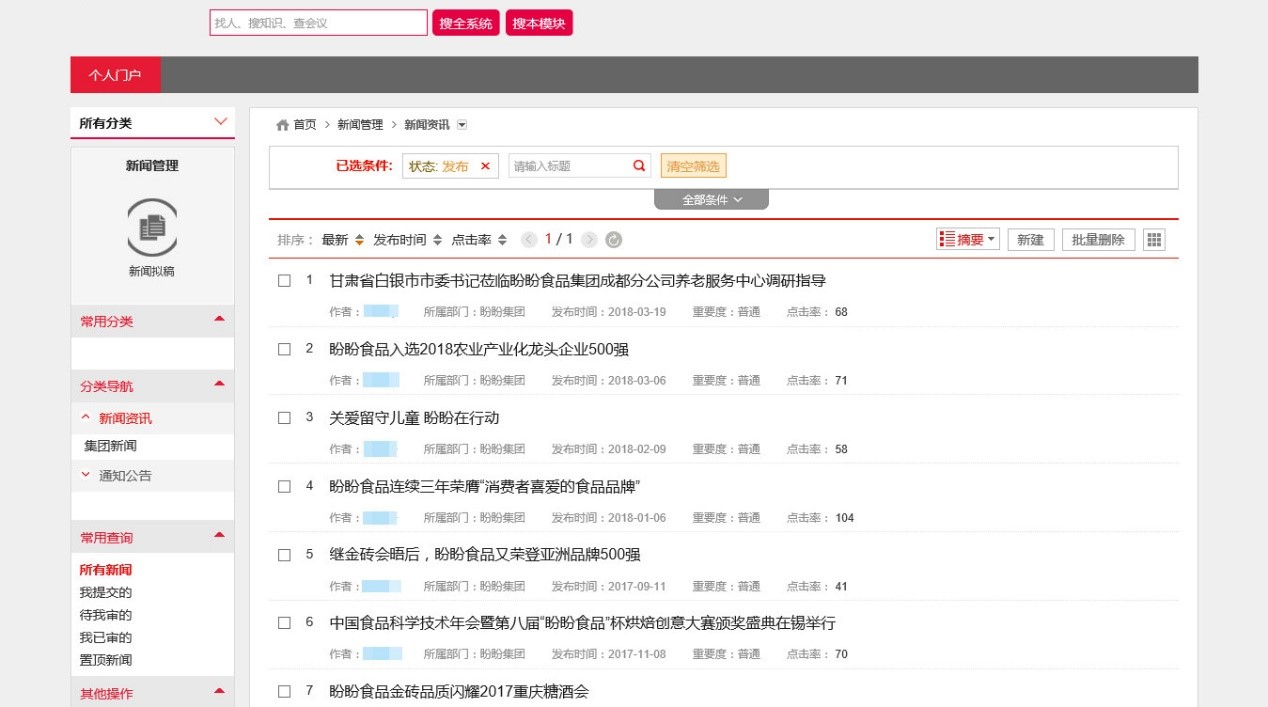Click the refresh list icon

click(x=614, y=240)
